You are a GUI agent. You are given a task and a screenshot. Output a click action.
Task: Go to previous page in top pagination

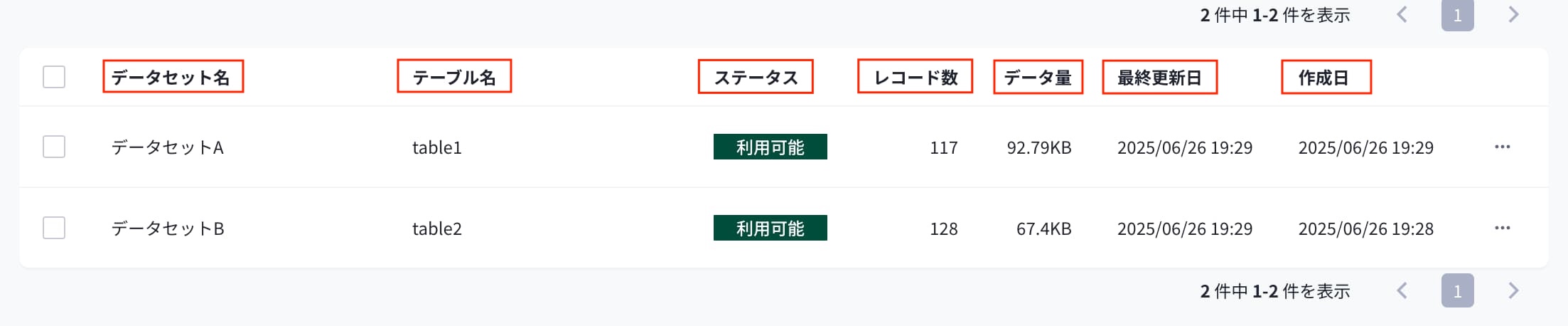coord(1402,14)
